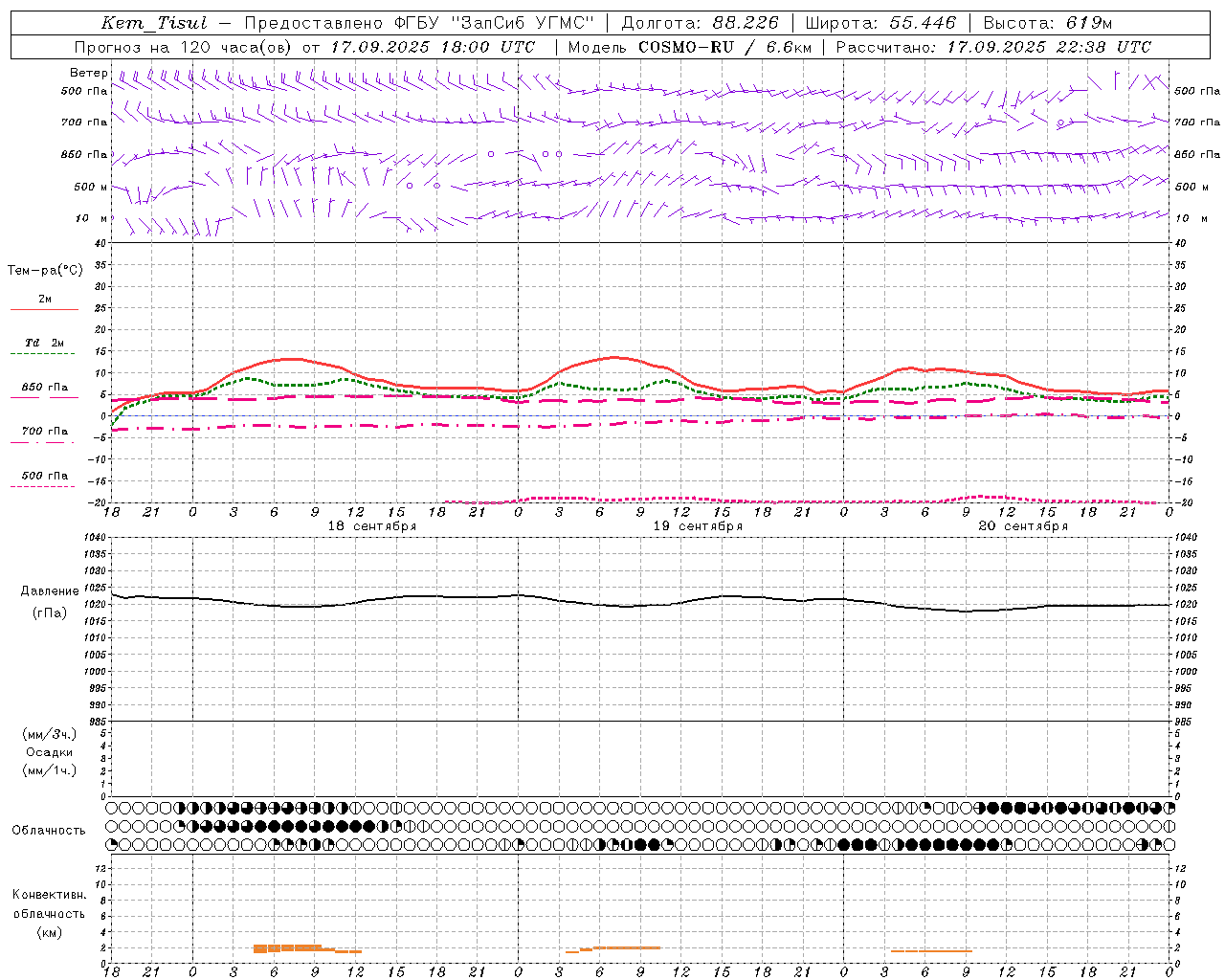Click left 10 м wind level label
Image resolution: width=1225 pixels, height=980 pixels.
(x=93, y=218)
